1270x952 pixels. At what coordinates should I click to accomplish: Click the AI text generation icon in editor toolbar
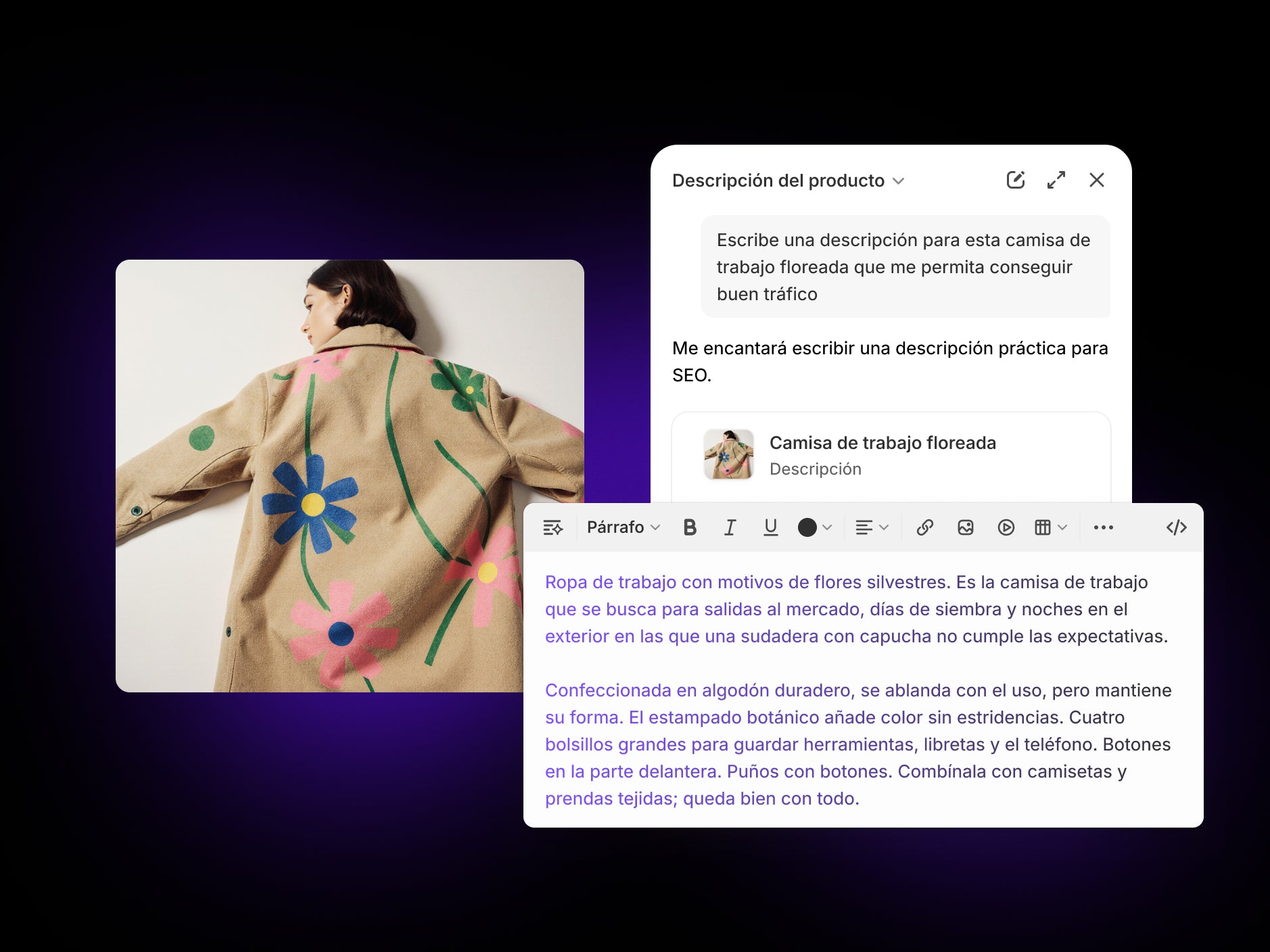pos(553,527)
